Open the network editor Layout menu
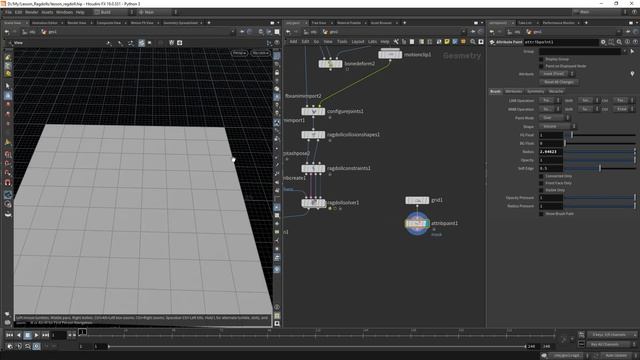Screen dimensions: 640x360 tap(358, 42)
